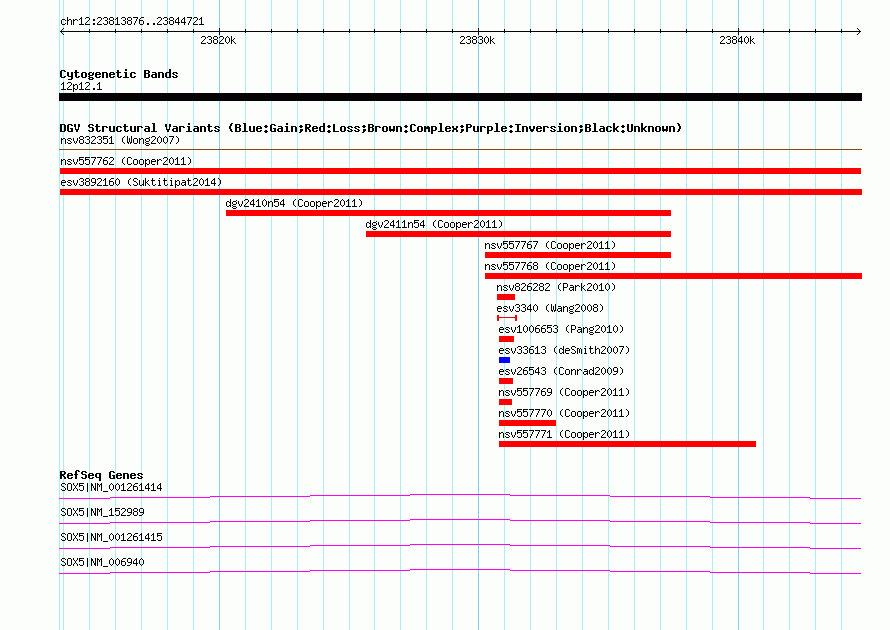The image size is (890, 630).
Task: Click the SOX5|NM_001261414 gene line
Action: click(x=460, y=497)
